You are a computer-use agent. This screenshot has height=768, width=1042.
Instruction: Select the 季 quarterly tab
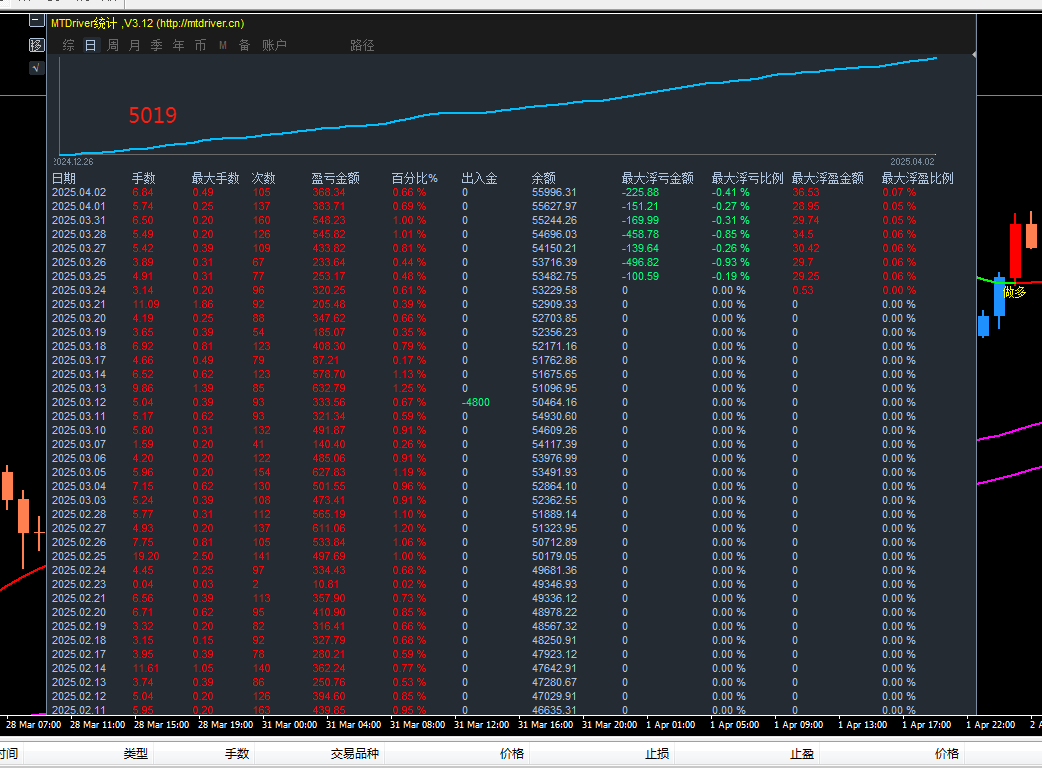pos(157,45)
